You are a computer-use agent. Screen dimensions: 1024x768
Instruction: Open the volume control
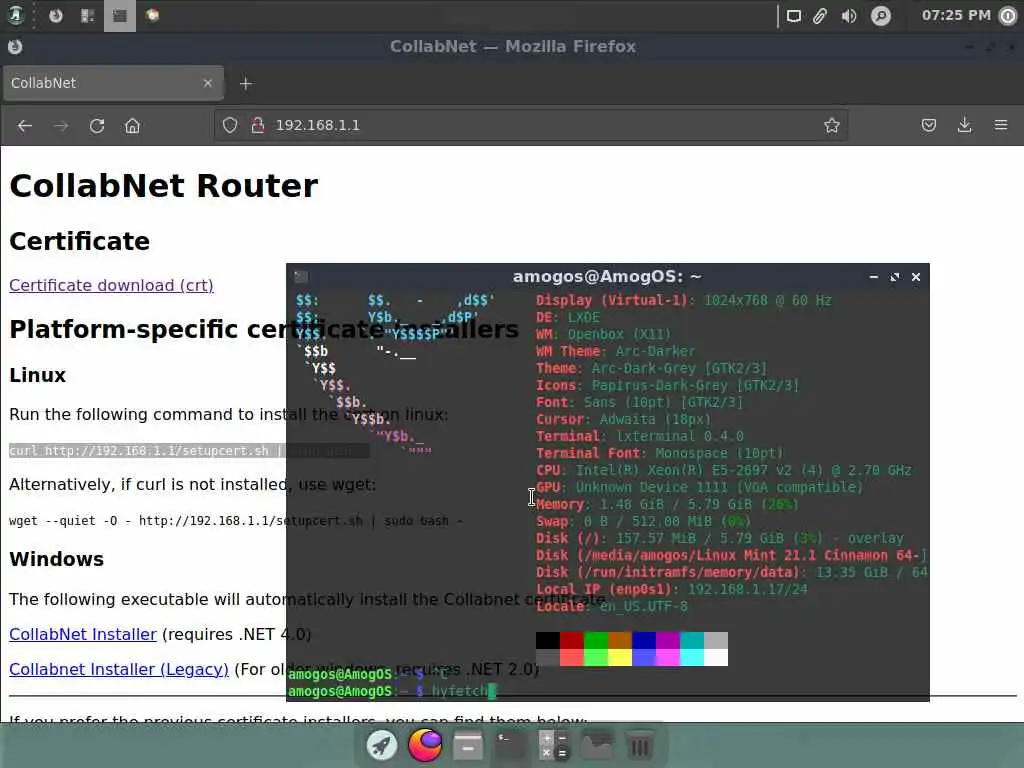[x=848, y=16]
